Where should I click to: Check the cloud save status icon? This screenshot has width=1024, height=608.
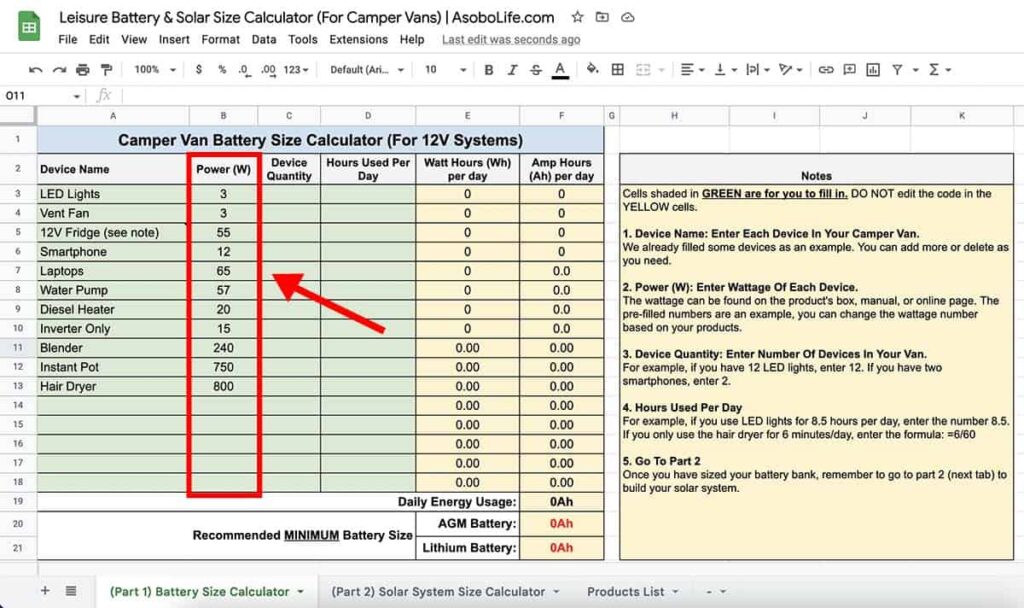pyautogui.click(x=628, y=17)
